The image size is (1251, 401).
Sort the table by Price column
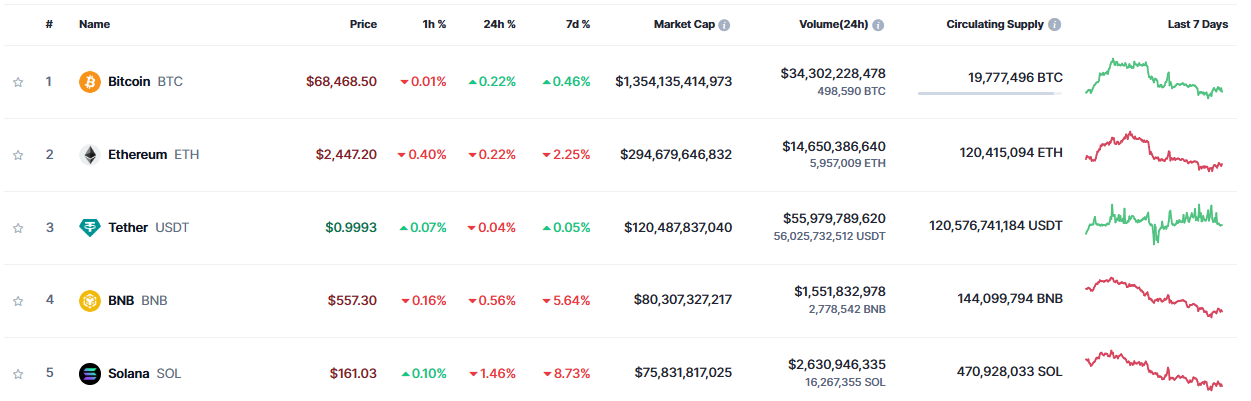click(x=363, y=24)
